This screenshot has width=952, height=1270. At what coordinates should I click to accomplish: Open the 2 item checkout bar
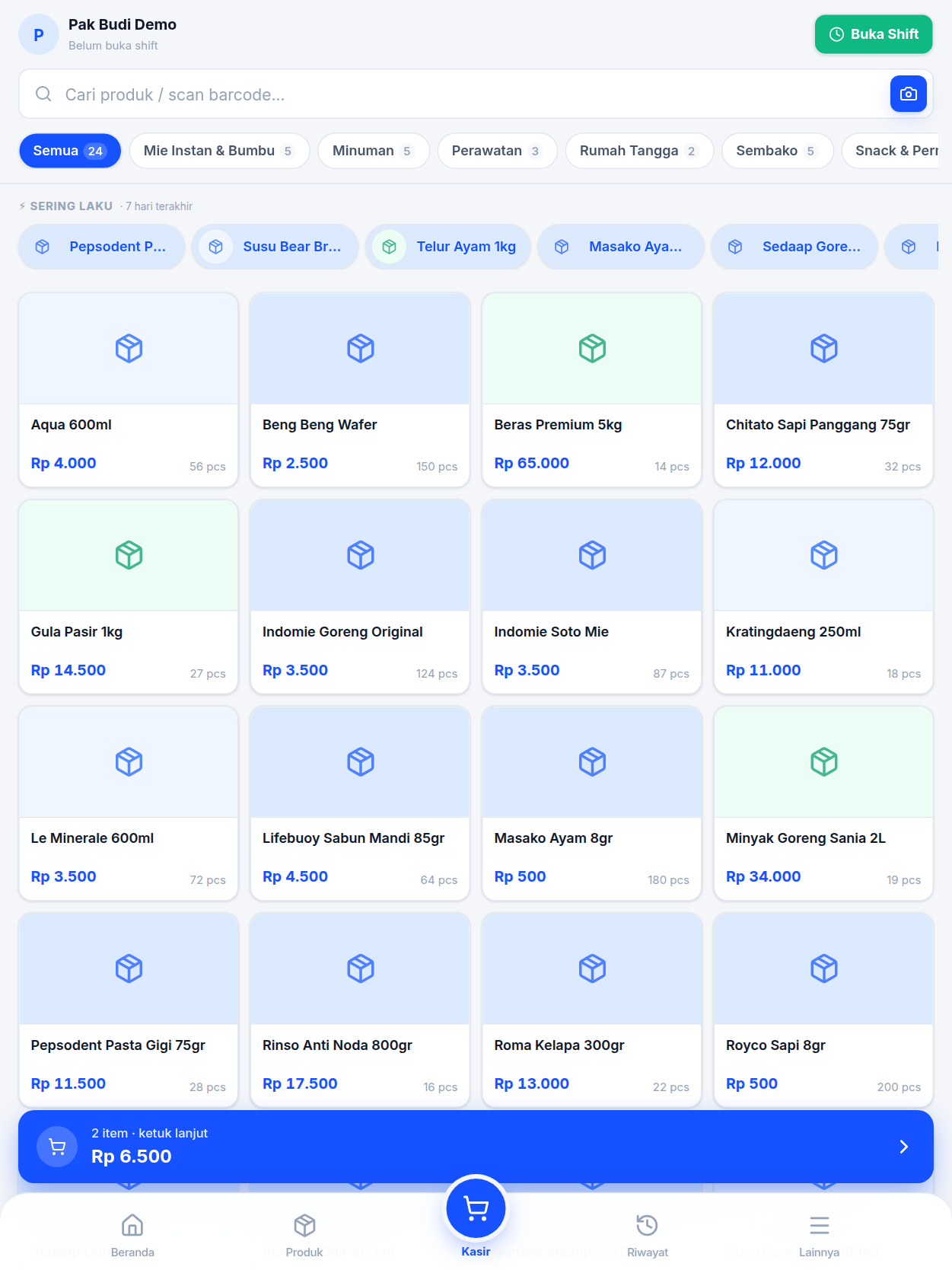[x=476, y=1147]
